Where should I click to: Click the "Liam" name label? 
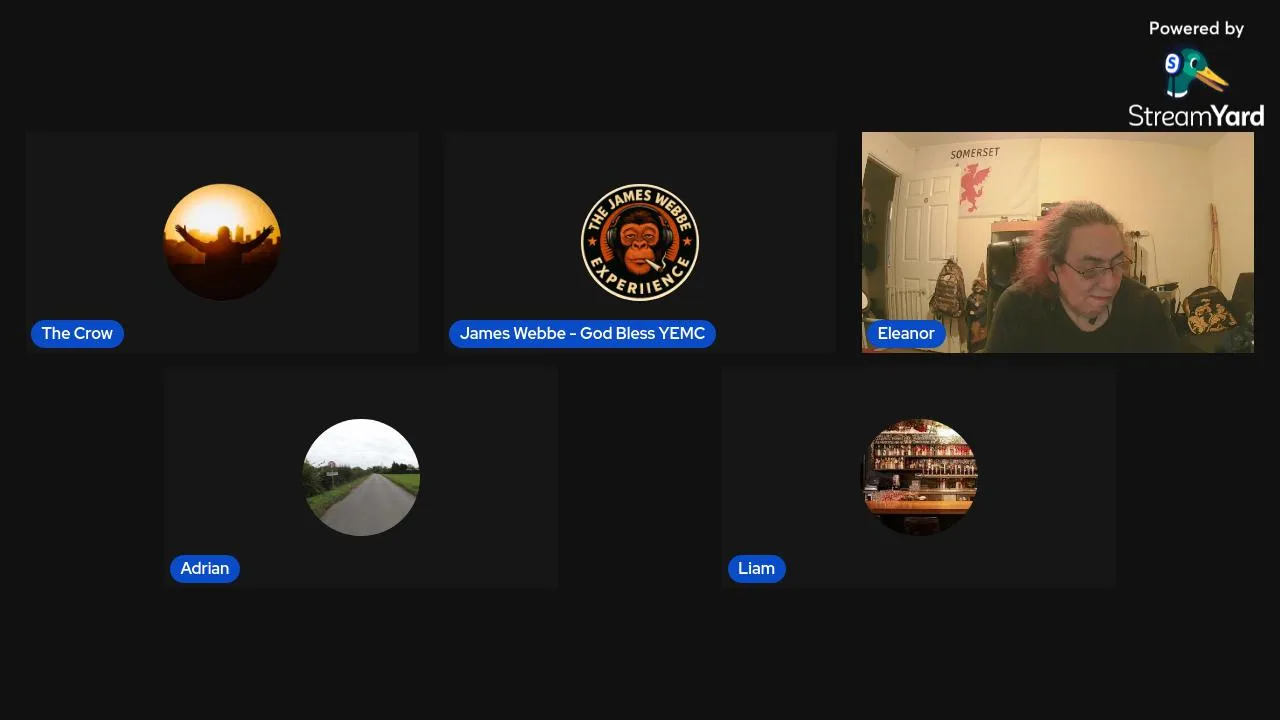pyautogui.click(x=756, y=568)
